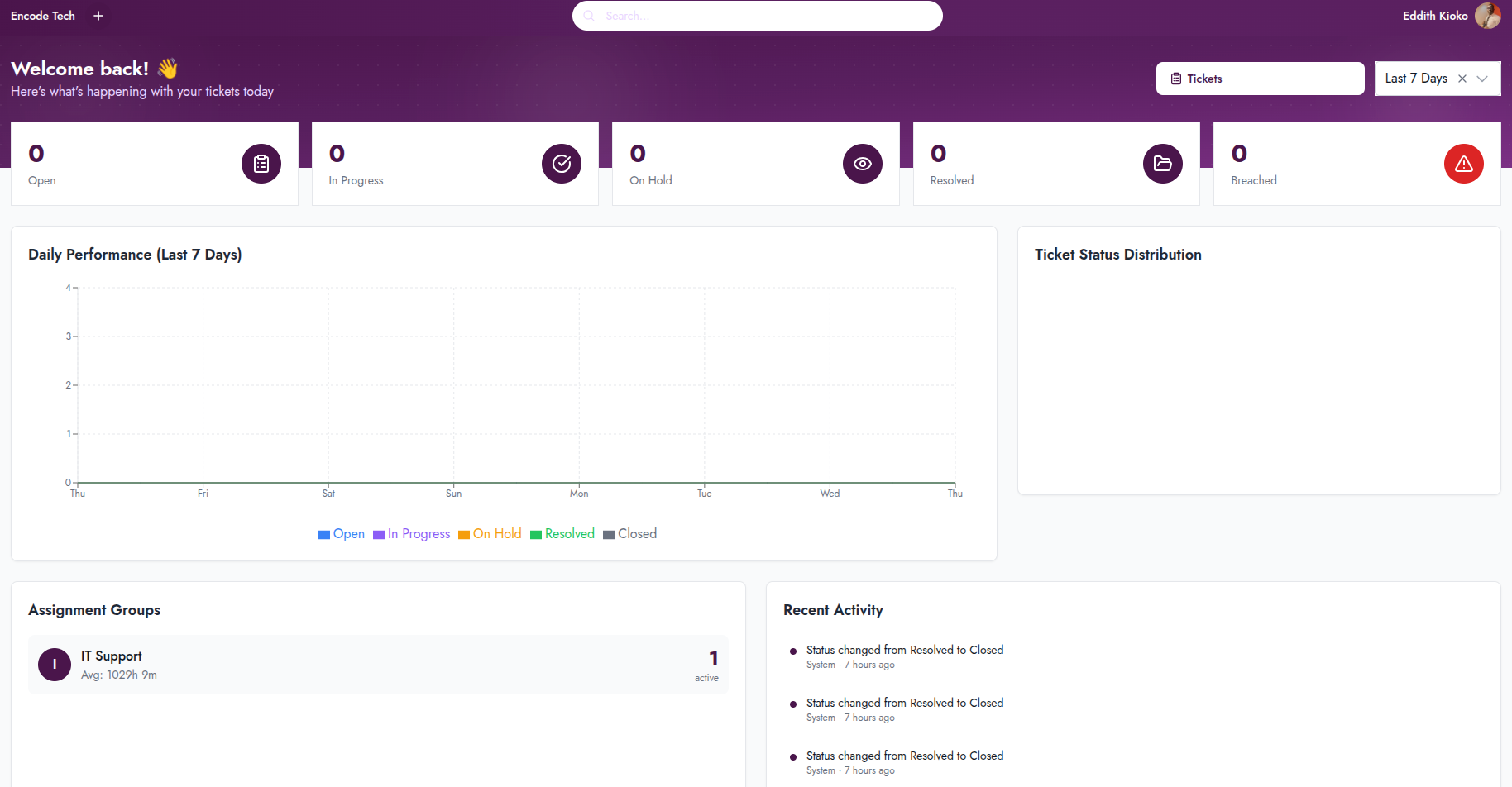The image size is (1512, 787).
Task: Click the green Resolved legend swatch
Action: click(536, 535)
